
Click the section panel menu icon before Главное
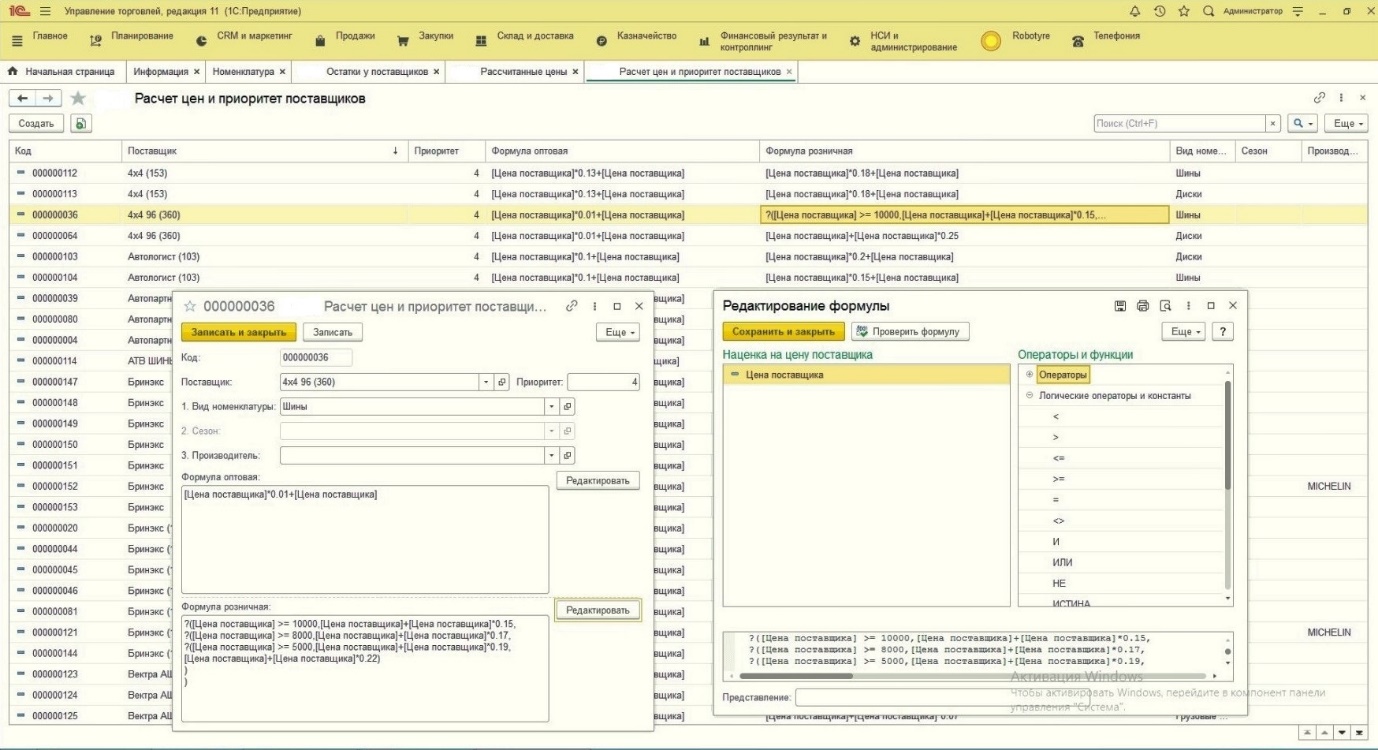point(17,40)
